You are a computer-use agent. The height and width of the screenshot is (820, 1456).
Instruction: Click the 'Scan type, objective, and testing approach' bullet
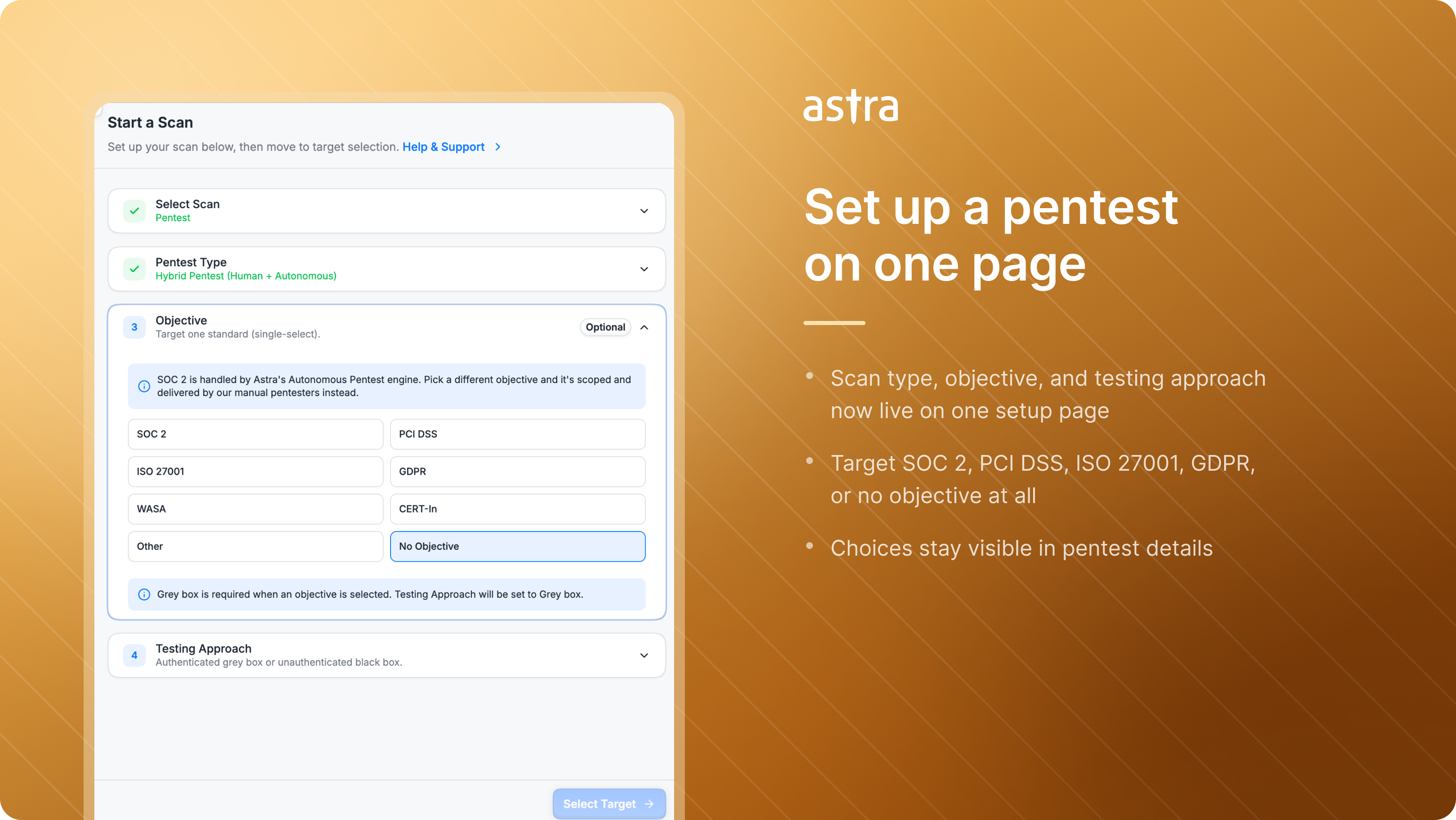tap(1048, 394)
